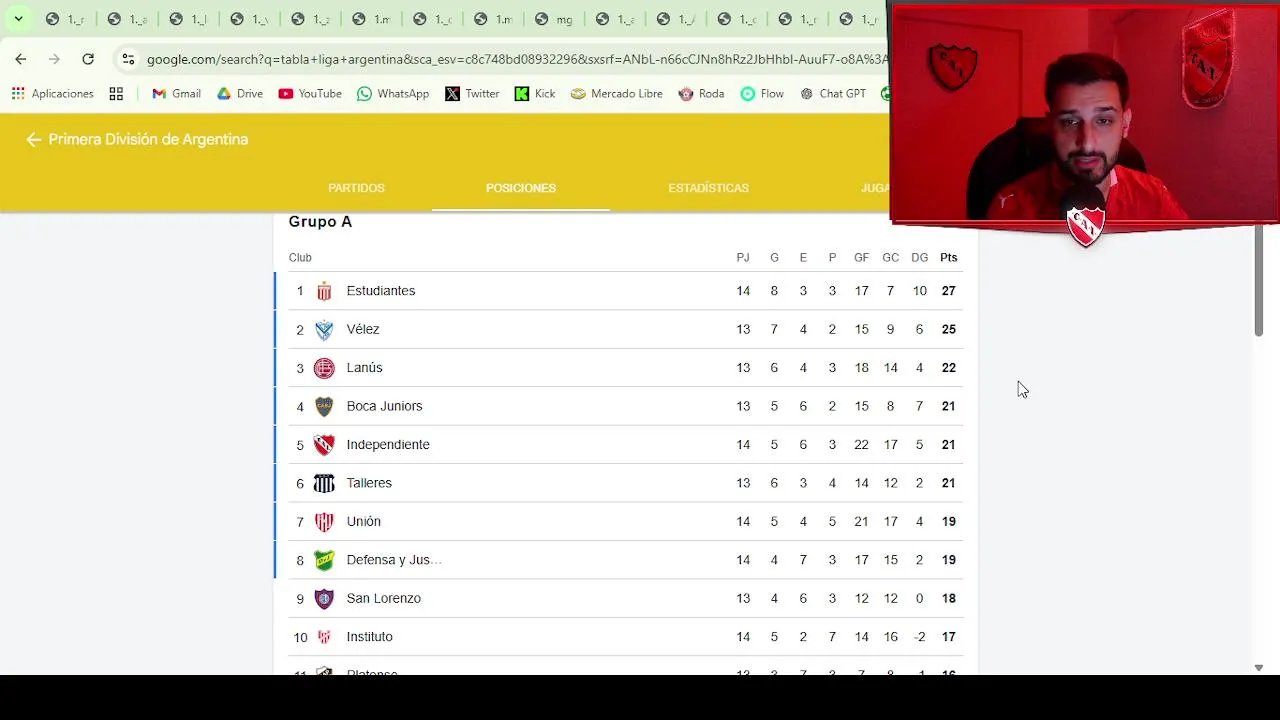Click the Mercado Libre bookmark
1280x720 pixels.
coord(616,94)
